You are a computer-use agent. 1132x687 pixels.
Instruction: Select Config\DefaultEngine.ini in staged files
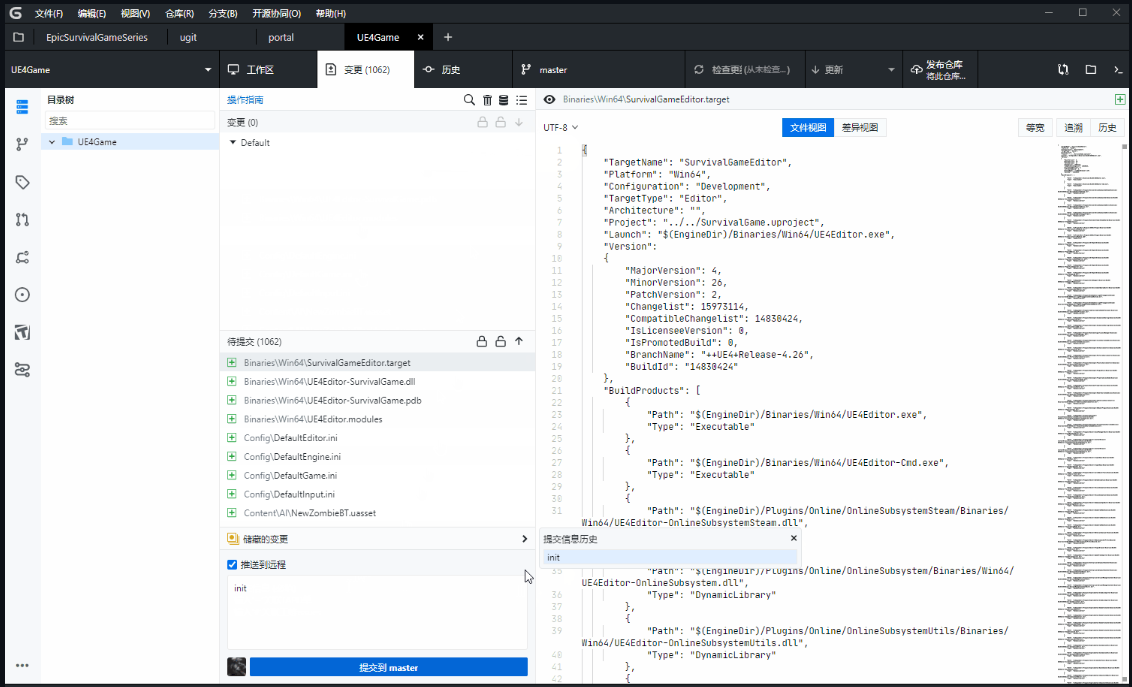coord(378,456)
